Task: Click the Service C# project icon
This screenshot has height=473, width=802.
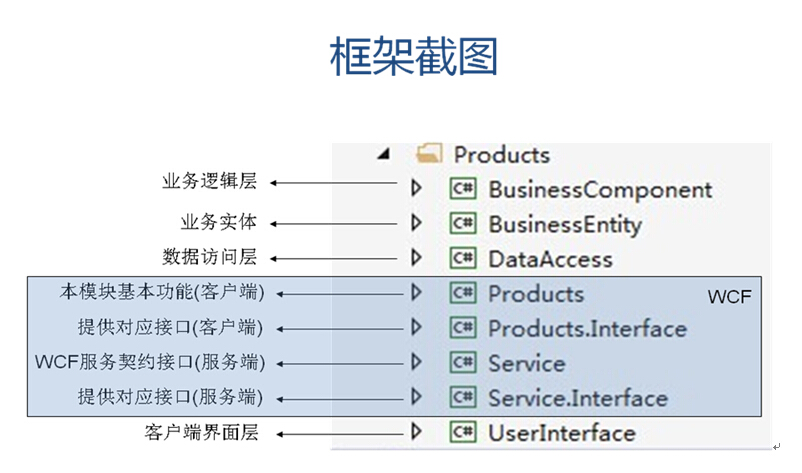Action: click(463, 363)
